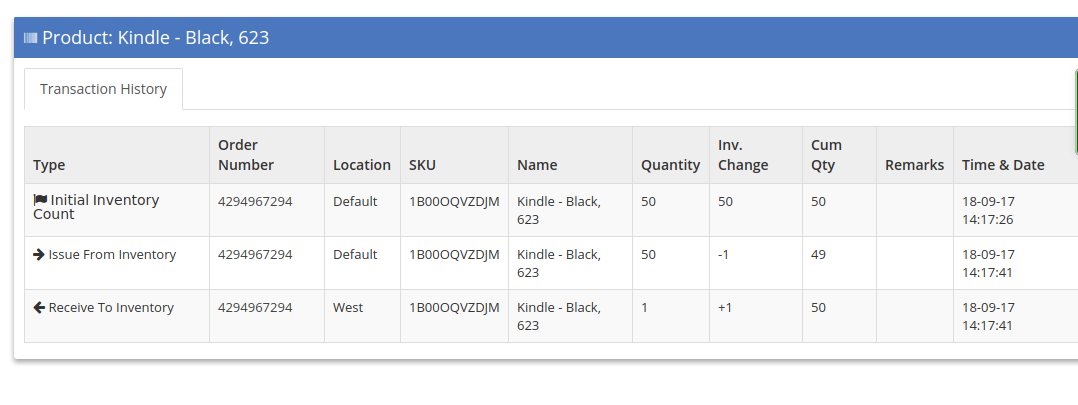Image resolution: width=1078 pixels, height=405 pixels.
Task: Click order number in Receive To Inventory row
Action: click(255, 307)
